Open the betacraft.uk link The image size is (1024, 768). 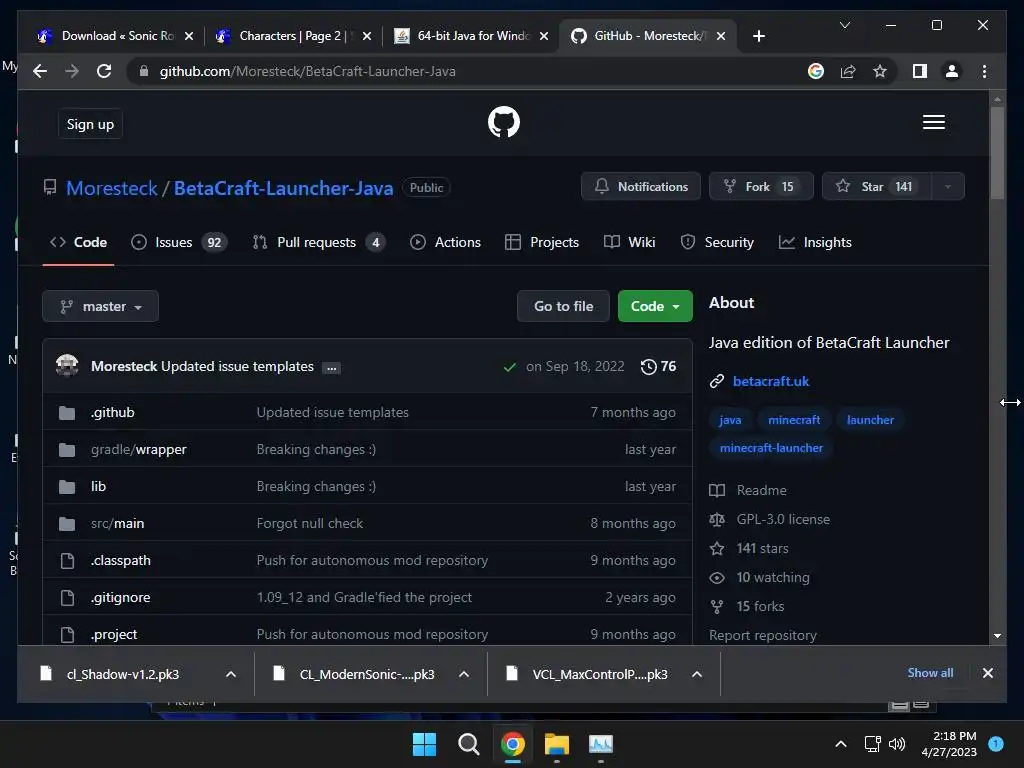point(771,381)
